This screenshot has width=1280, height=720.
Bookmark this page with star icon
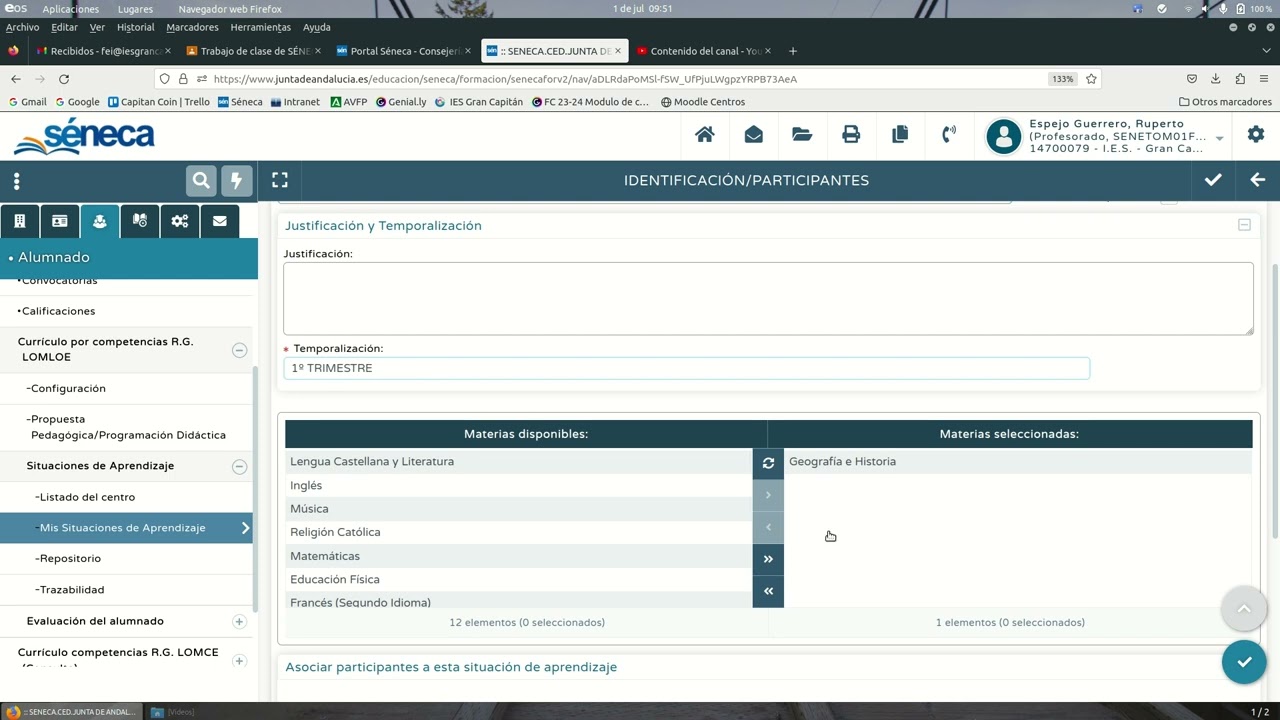(1091, 79)
